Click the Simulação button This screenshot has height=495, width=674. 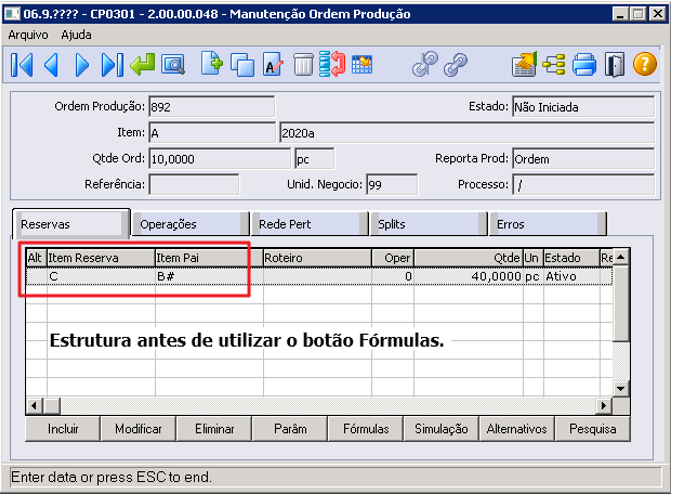[441, 429]
